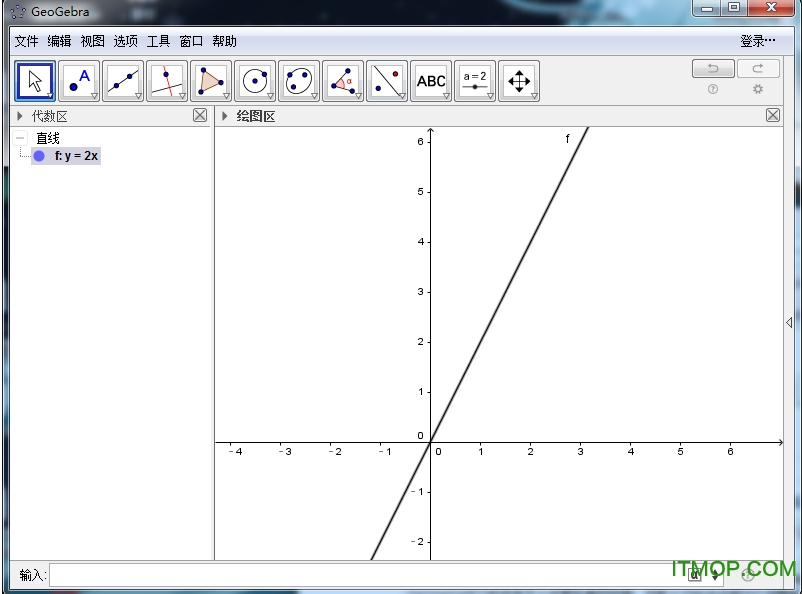Collapse the 代数区 panel header triangle
This screenshot has height=594, width=802.
pyautogui.click(x=20, y=116)
